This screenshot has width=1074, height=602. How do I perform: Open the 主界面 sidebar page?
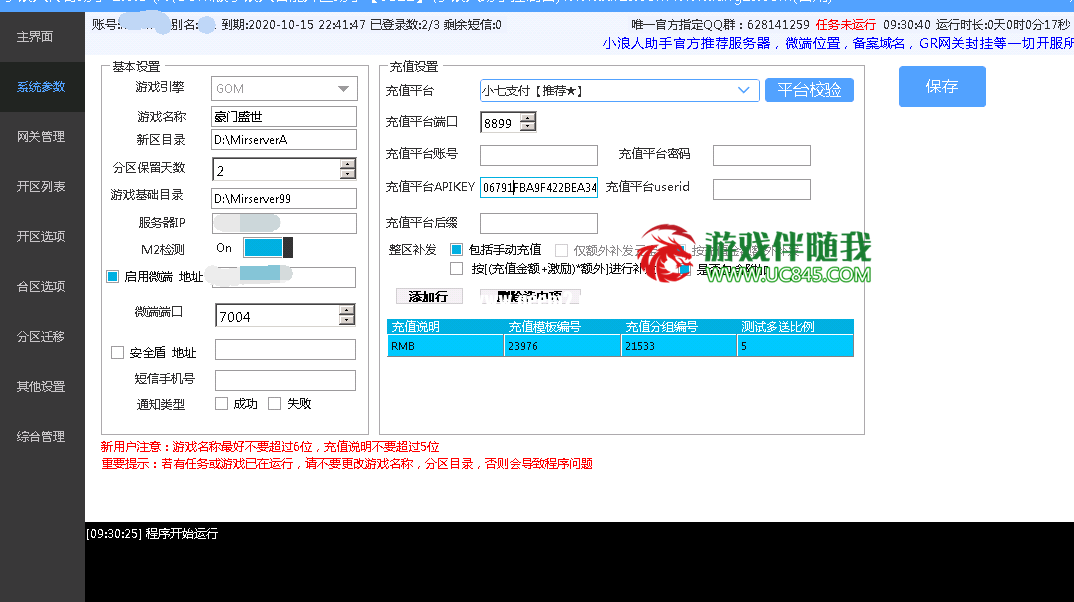click(35, 36)
